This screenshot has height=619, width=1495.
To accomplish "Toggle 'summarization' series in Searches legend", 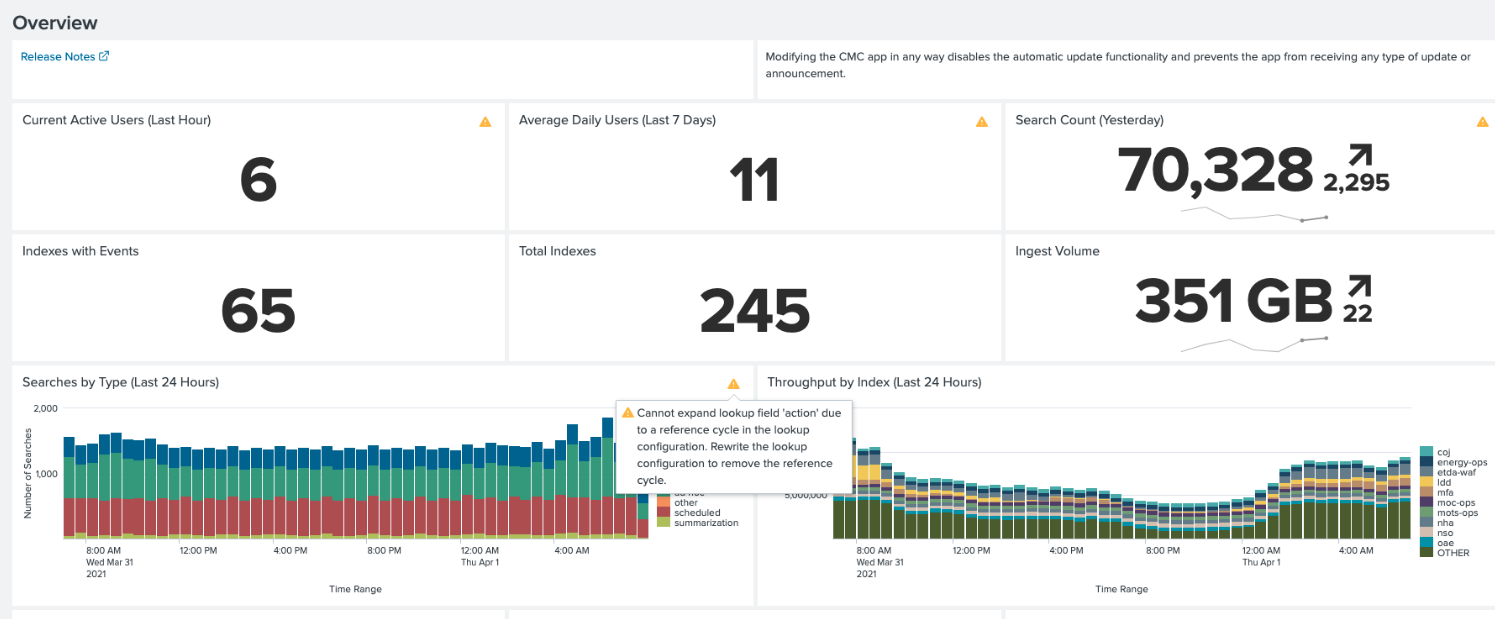I will (x=705, y=523).
